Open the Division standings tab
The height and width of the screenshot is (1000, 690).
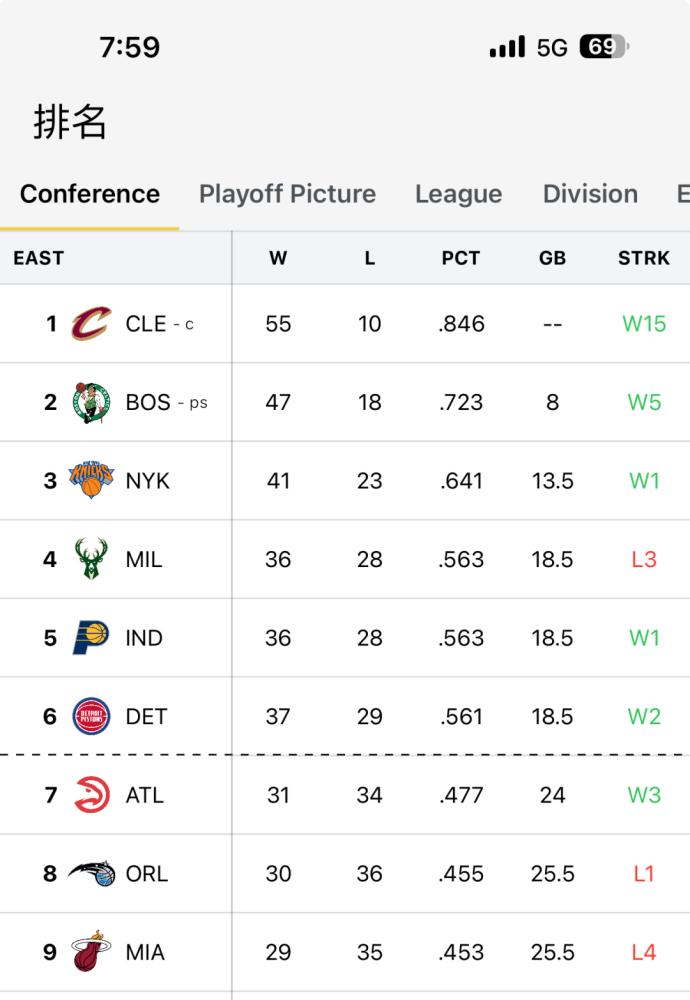click(591, 194)
